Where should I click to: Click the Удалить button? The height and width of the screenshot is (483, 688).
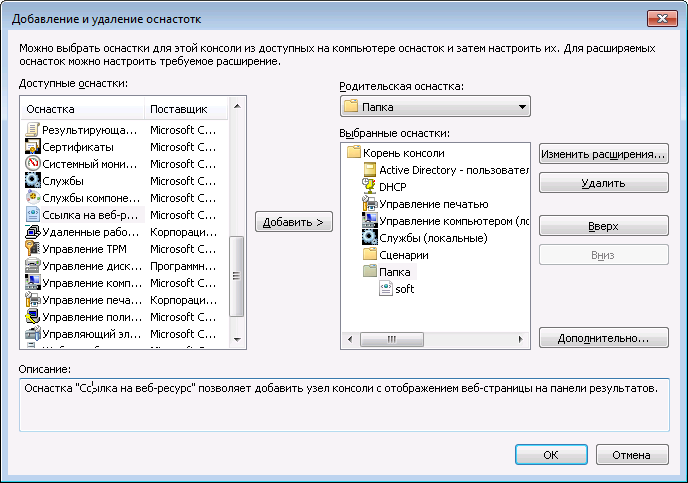click(x=603, y=183)
